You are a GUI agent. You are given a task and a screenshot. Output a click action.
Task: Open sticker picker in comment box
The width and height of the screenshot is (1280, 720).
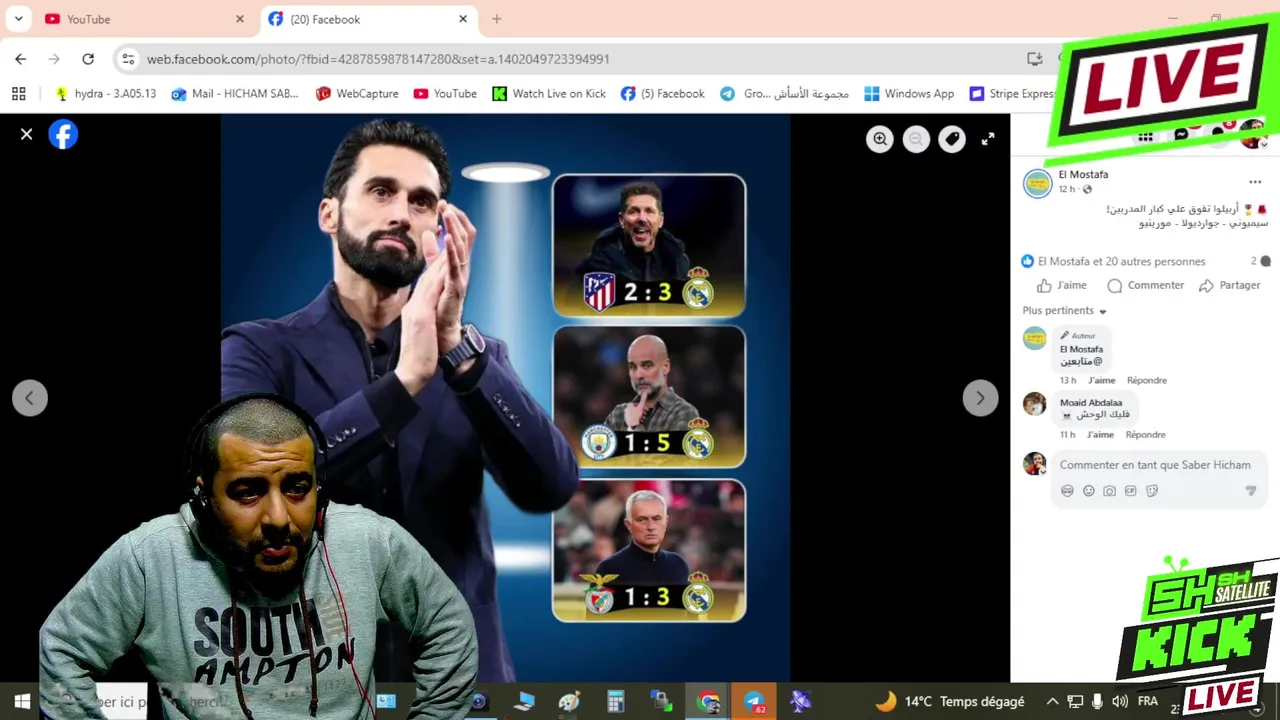[x=1152, y=491]
